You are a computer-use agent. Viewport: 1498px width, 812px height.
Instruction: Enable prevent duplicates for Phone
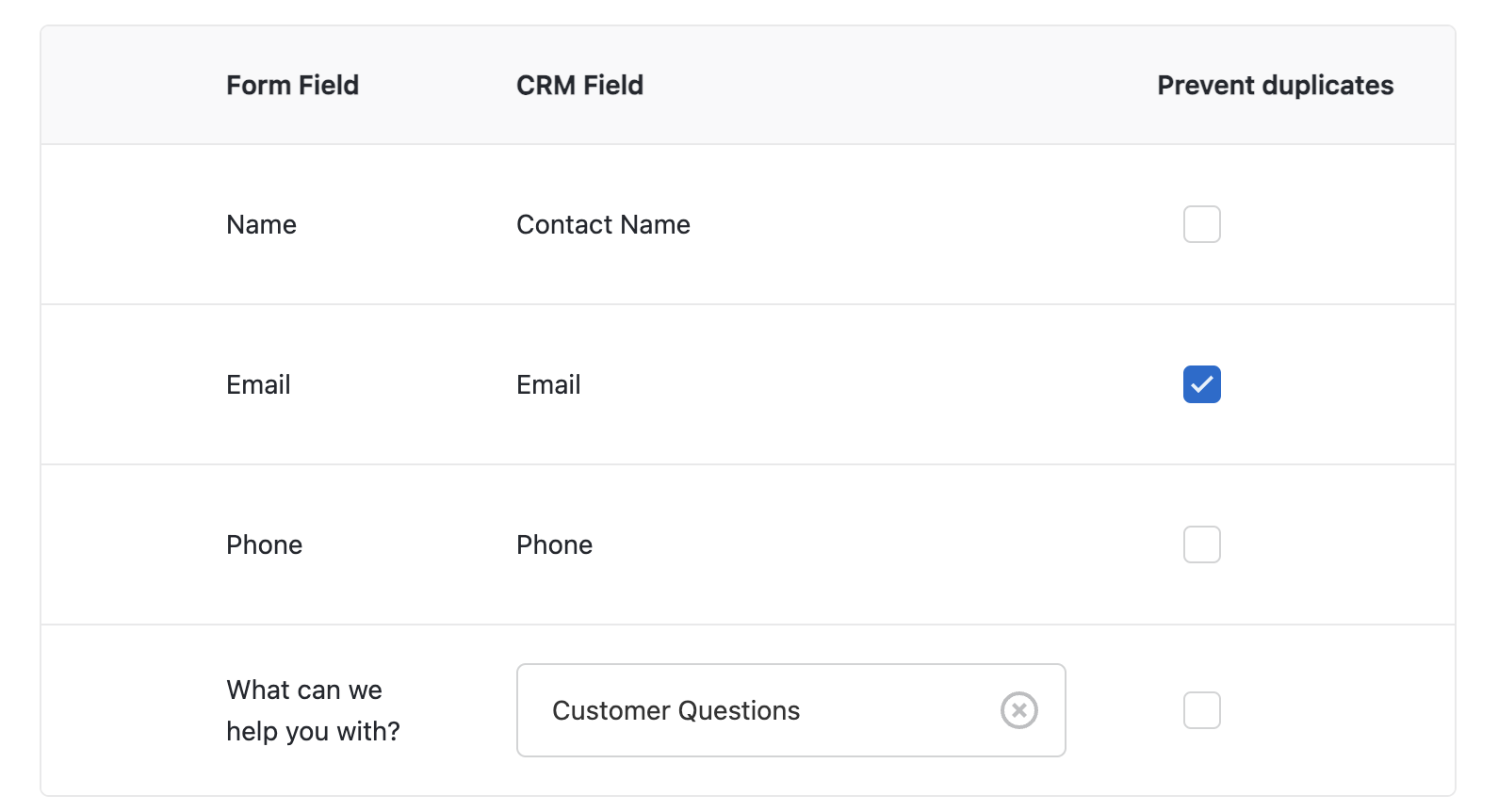tap(1201, 544)
